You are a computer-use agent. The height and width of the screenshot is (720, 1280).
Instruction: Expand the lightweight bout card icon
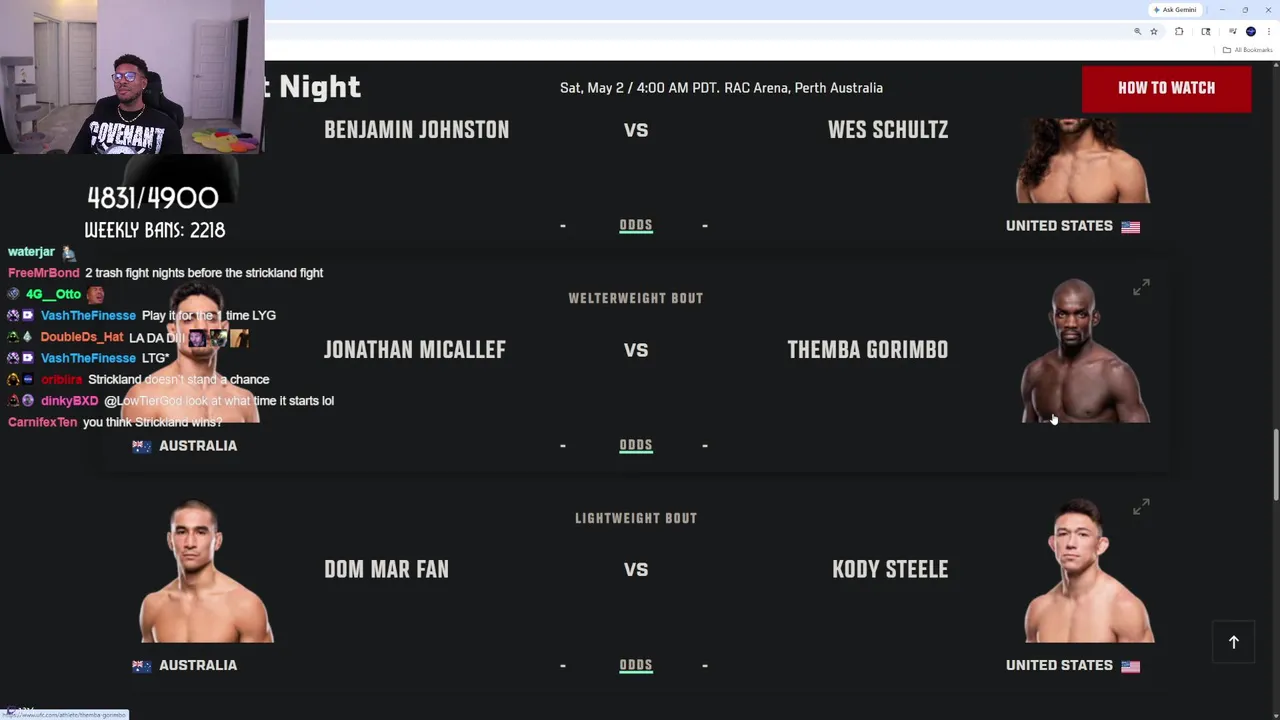coord(1141,508)
